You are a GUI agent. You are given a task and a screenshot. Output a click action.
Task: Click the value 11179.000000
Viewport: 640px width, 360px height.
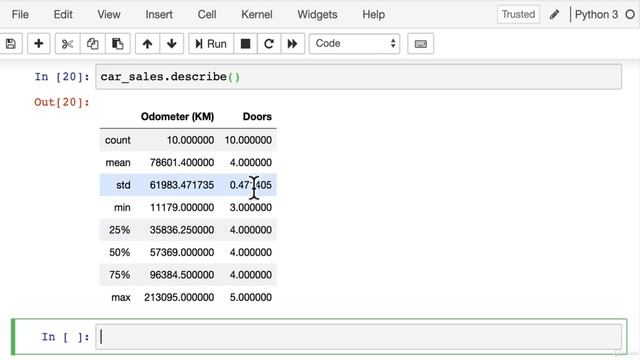pos(182,207)
